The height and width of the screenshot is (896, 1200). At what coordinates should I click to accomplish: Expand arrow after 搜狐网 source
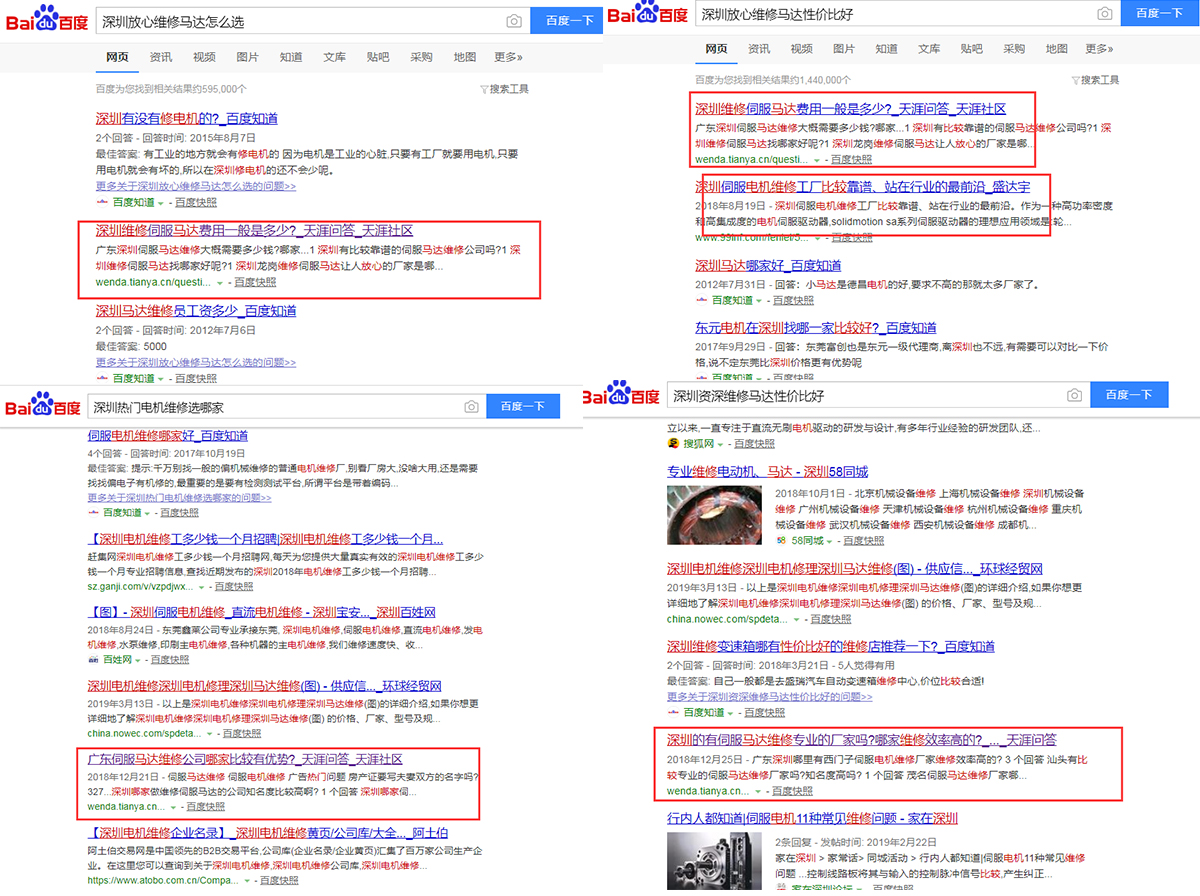click(x=721, y=444)
